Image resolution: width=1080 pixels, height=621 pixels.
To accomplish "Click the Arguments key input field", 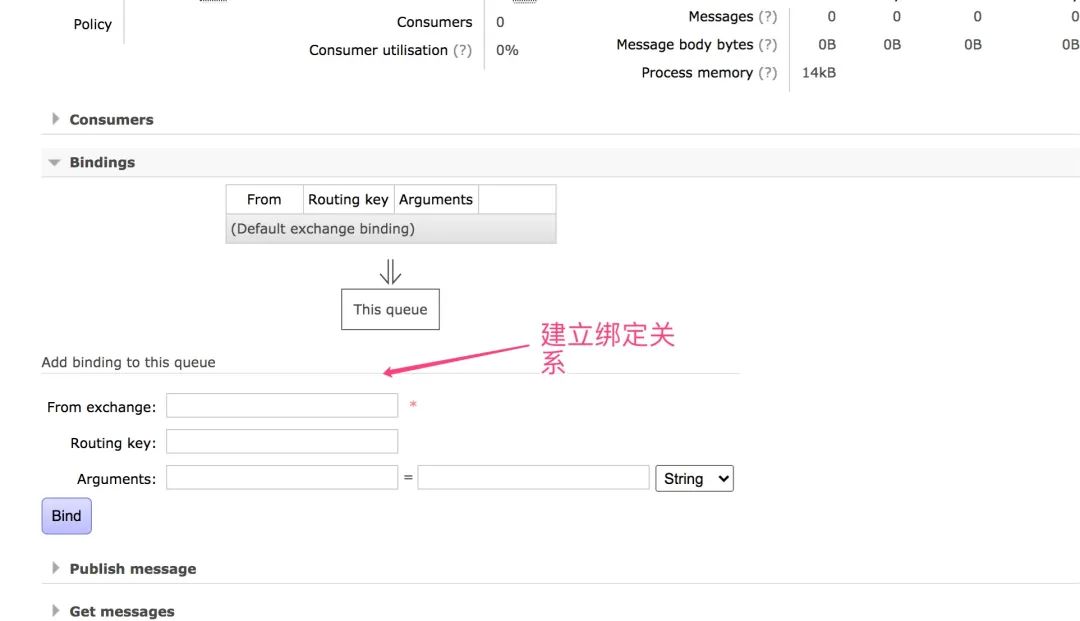I will pyautogui.click(x=282, y=478).
